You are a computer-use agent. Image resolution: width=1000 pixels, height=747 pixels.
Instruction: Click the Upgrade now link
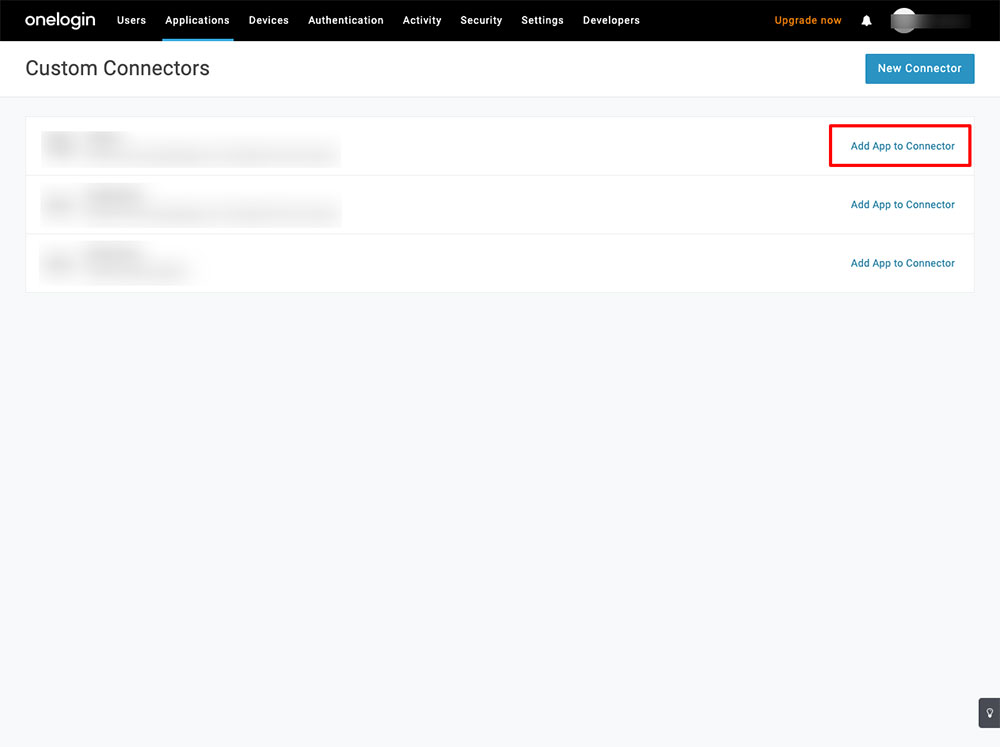(808, 20)
